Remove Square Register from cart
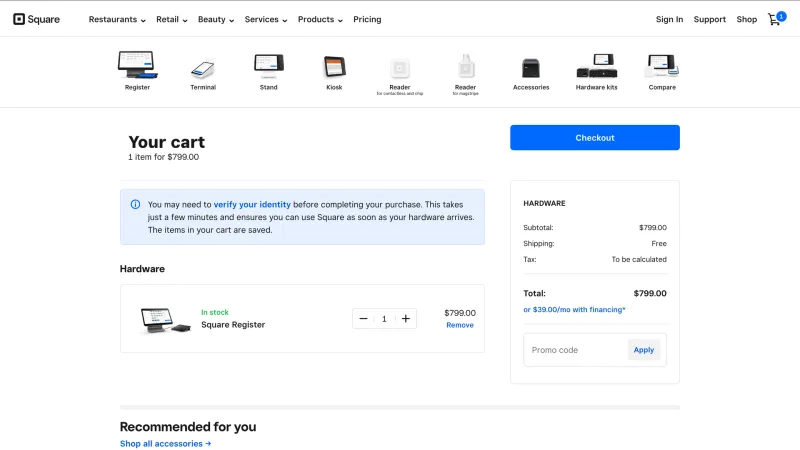This screenshot has width=800, height=450. (460, 325)
